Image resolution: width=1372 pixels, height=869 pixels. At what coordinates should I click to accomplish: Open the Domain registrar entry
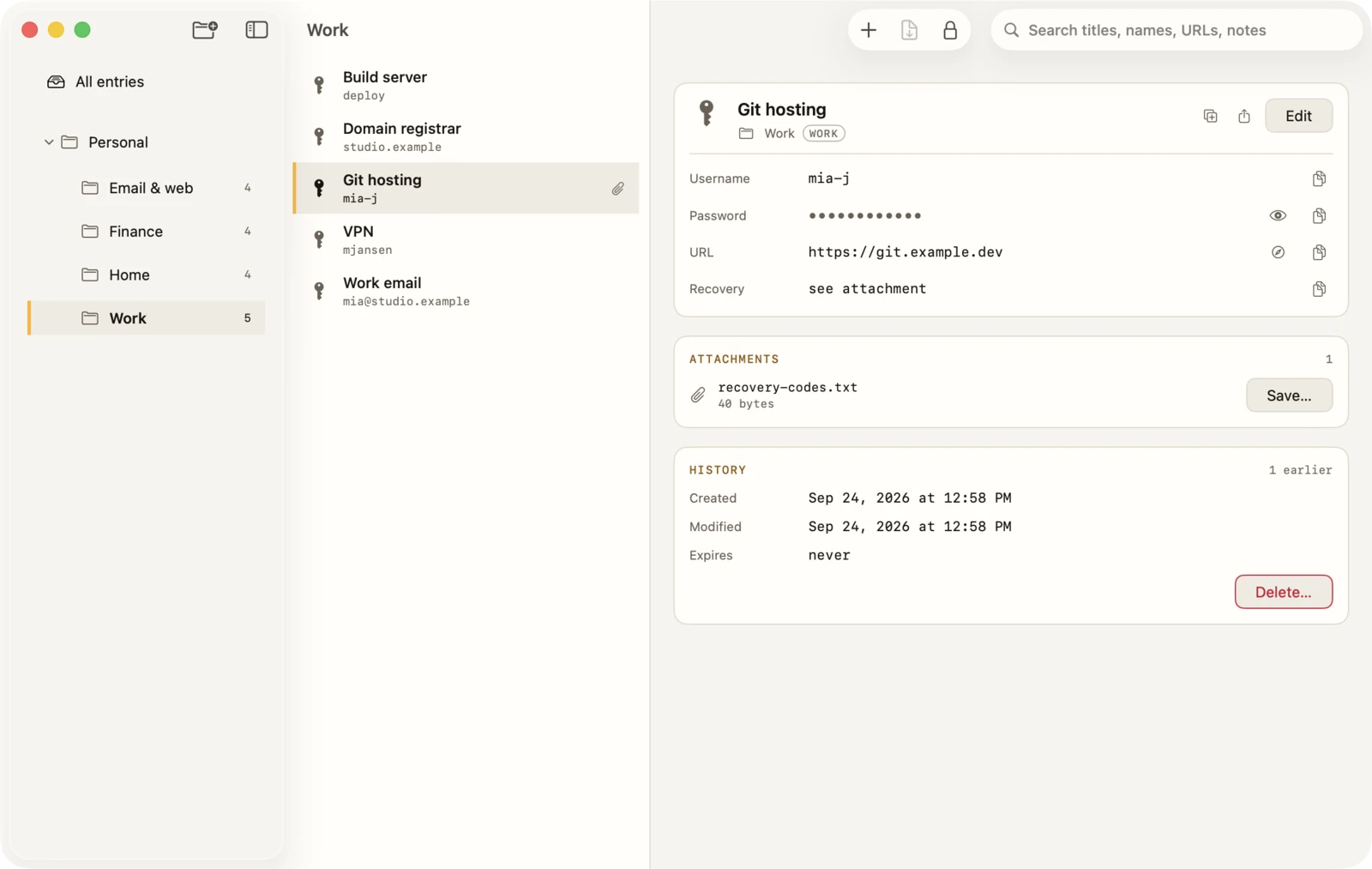[x=466, y=136]
